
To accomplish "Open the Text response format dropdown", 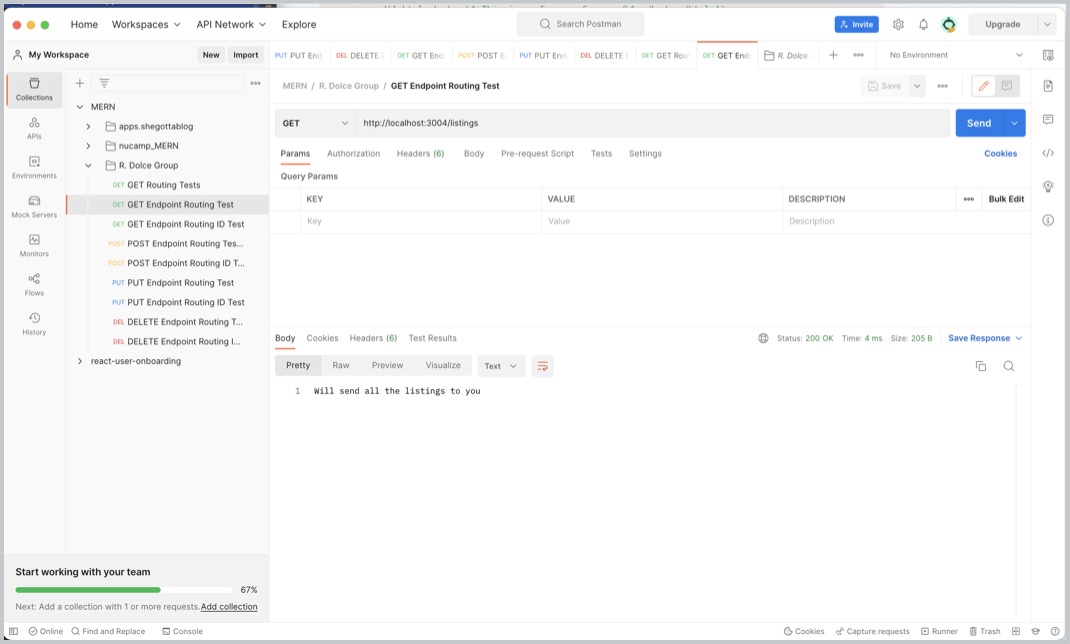I will (501, 366).
